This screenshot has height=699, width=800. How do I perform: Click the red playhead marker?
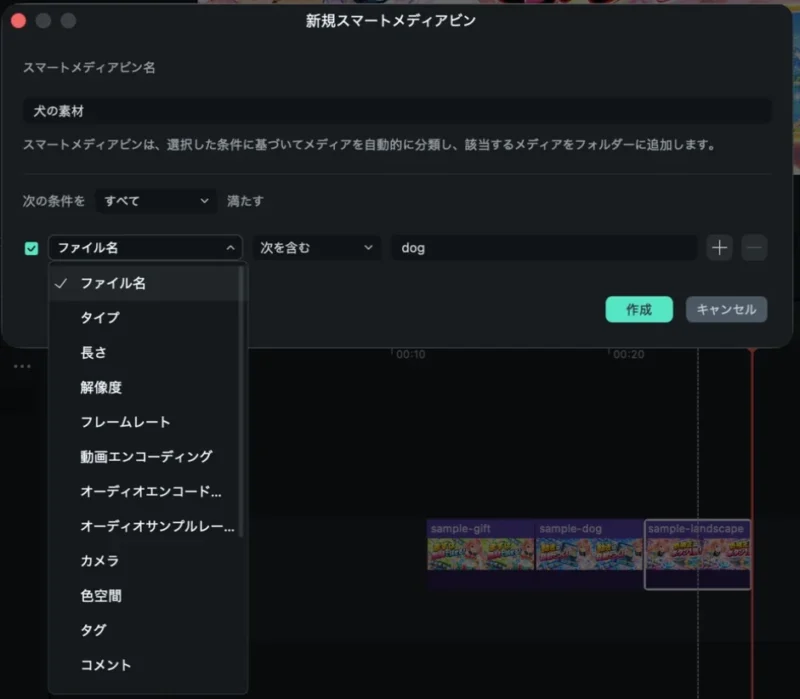[752, 352]
